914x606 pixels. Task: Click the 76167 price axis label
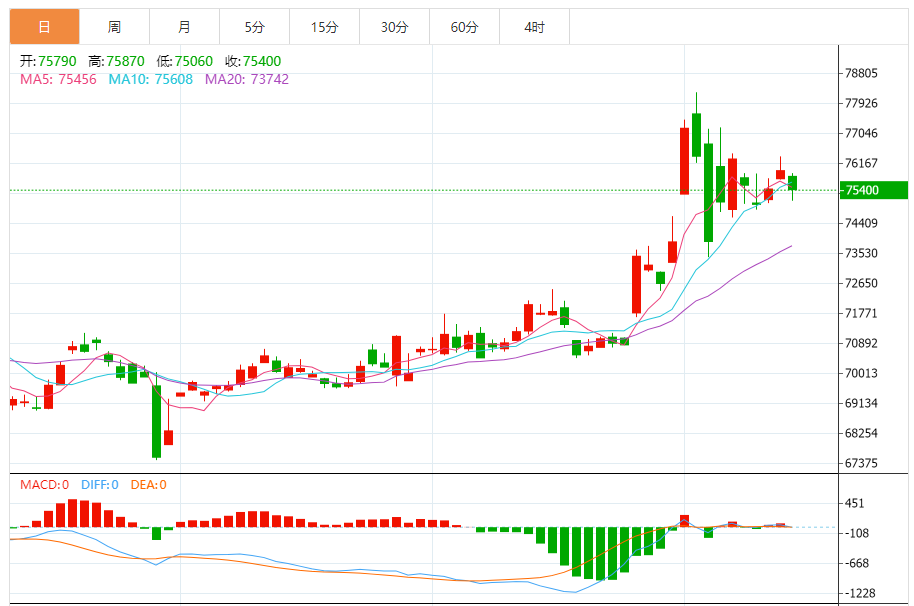861,163
